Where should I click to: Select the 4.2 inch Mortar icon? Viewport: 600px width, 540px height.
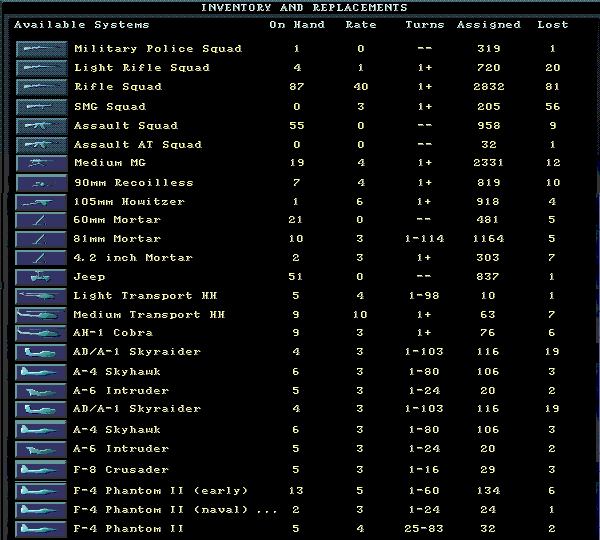pyautogui.click(x=41, y=258)
